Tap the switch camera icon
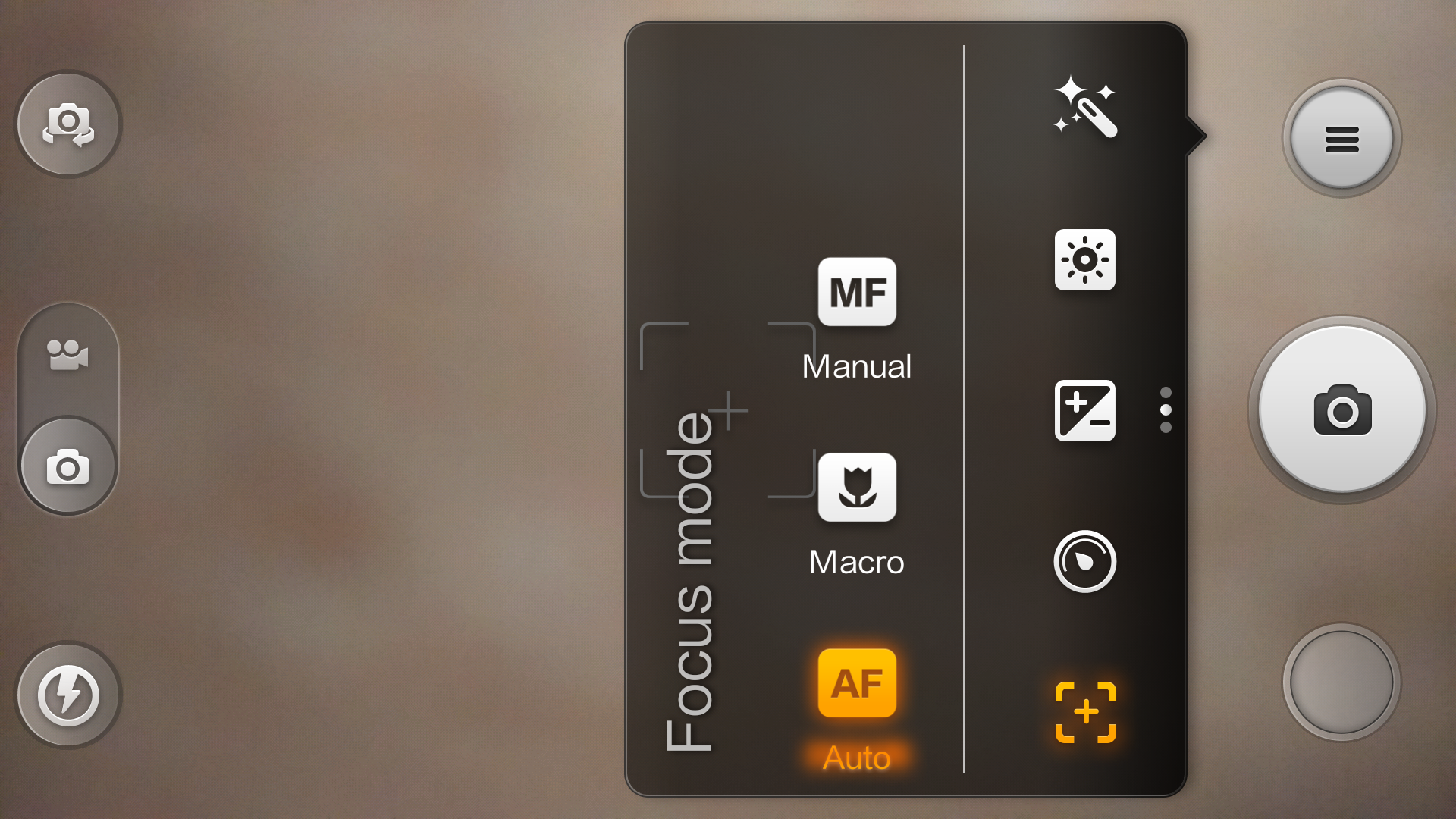1456x819 pixels. (x=68, y=124)
